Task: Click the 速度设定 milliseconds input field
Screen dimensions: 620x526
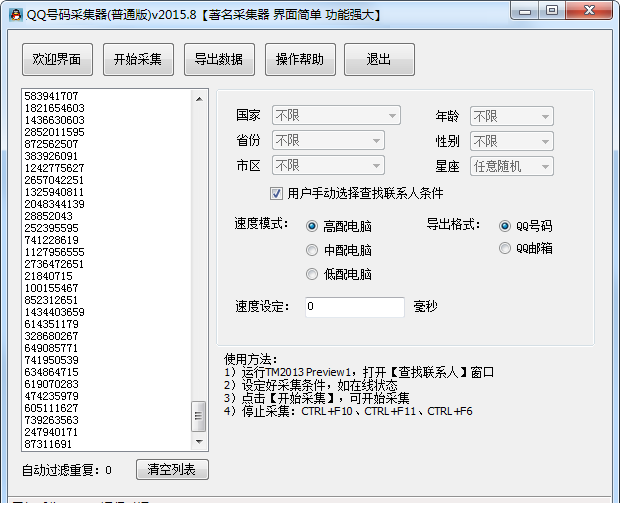Action: point(355,307)
